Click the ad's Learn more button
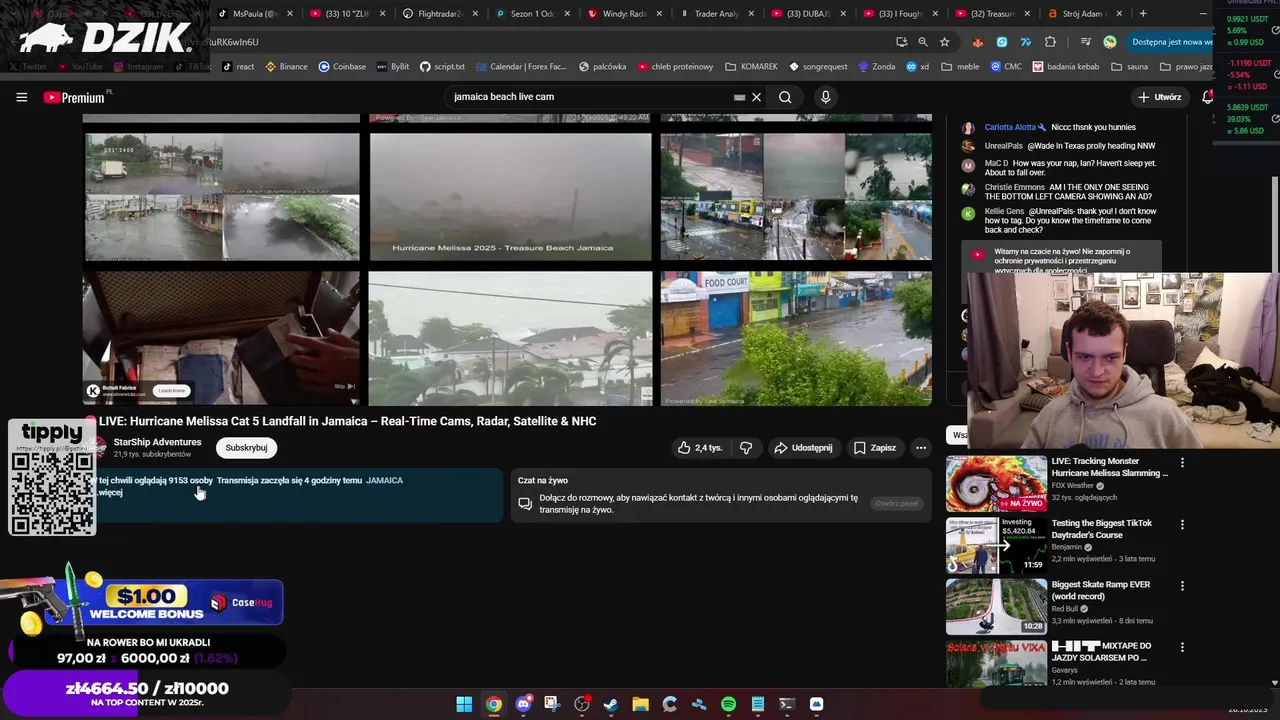Screen dimensions: 1280x720 (171, 391)
